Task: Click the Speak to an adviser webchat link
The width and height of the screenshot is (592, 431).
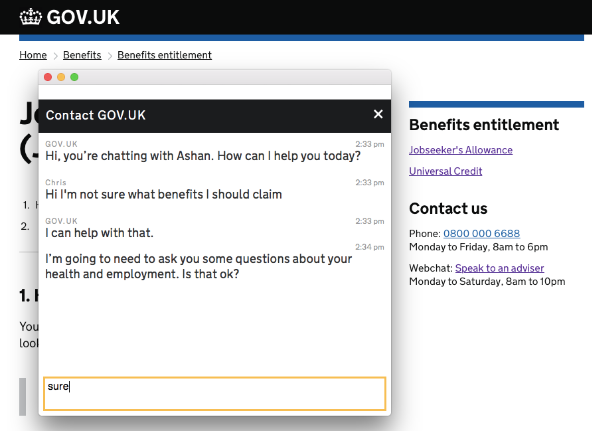Action: tap(499, 268)
